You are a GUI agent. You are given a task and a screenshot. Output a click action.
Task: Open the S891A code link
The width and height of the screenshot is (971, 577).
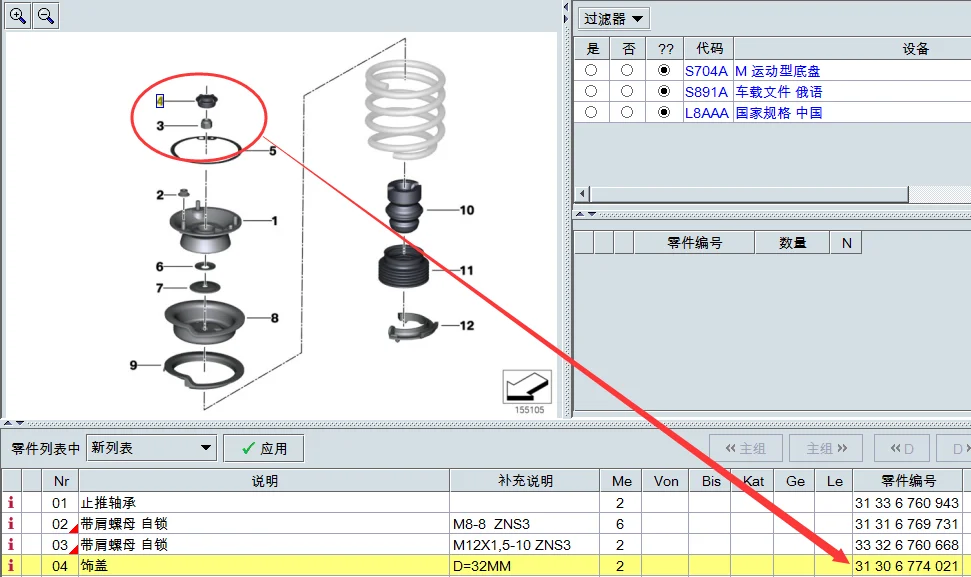(706, 92)
